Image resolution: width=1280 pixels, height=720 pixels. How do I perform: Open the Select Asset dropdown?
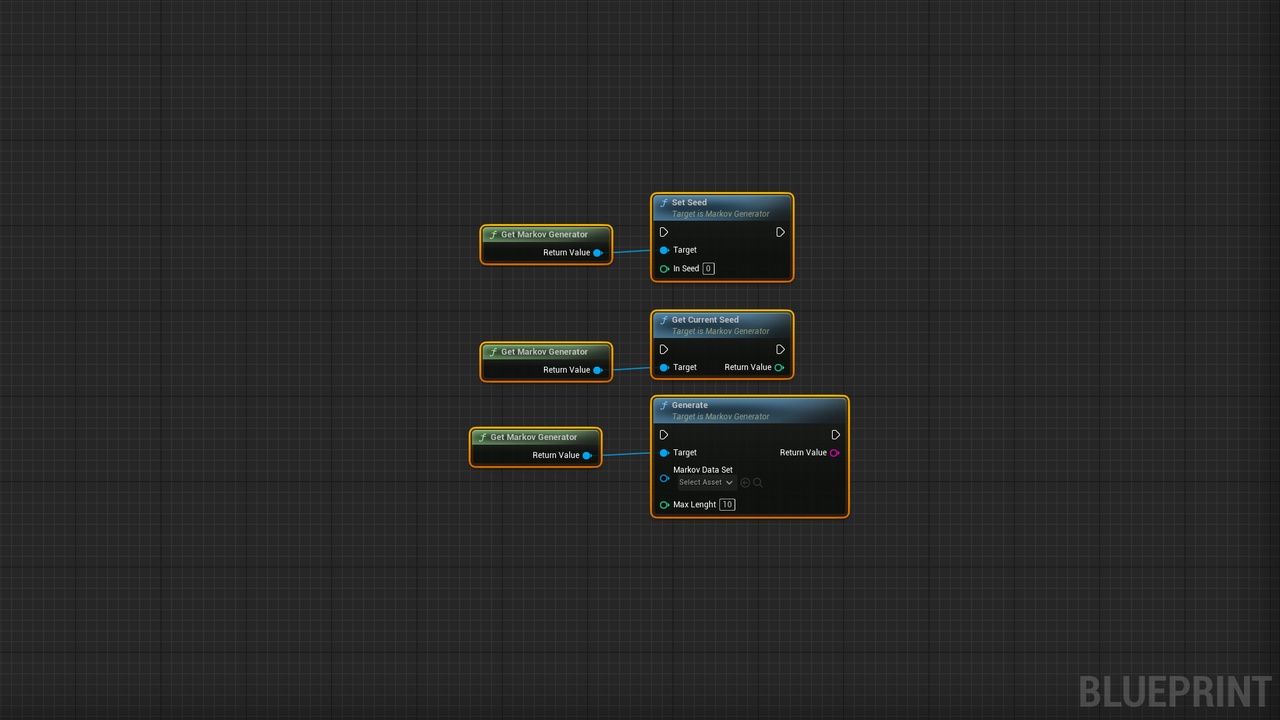tap(706, 482)
